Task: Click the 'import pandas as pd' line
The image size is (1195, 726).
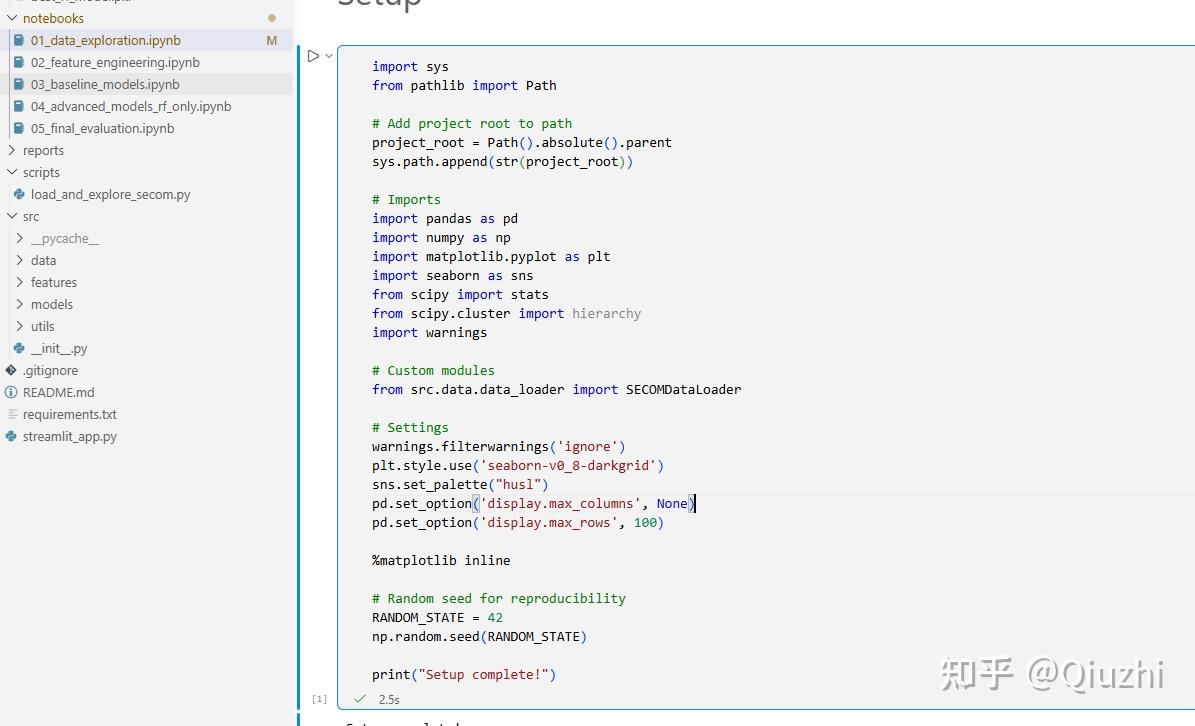Action: click(445, 219)
